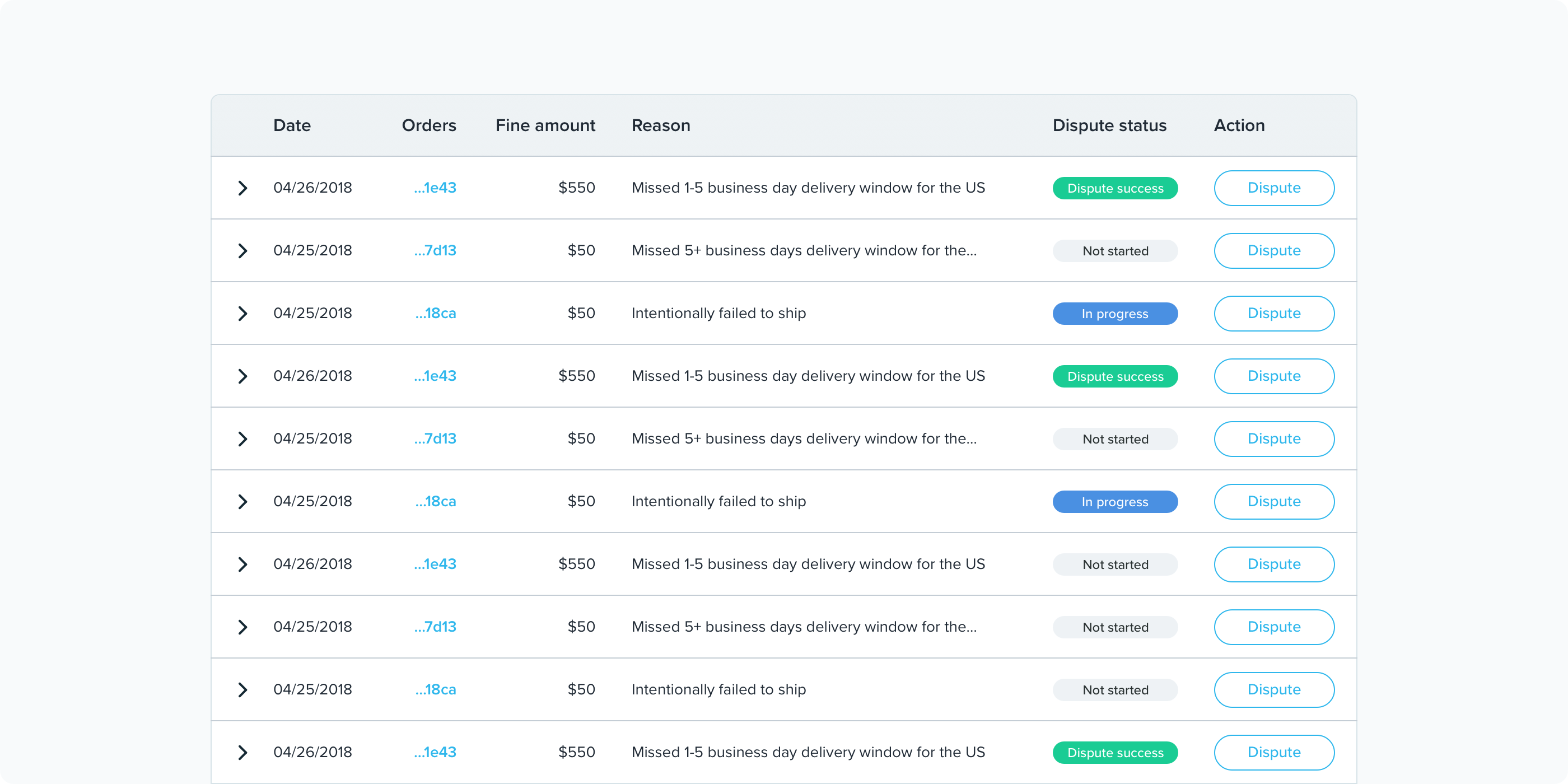
Task: Open order link ...18ca in third row
Action: (x=436, y=314)
